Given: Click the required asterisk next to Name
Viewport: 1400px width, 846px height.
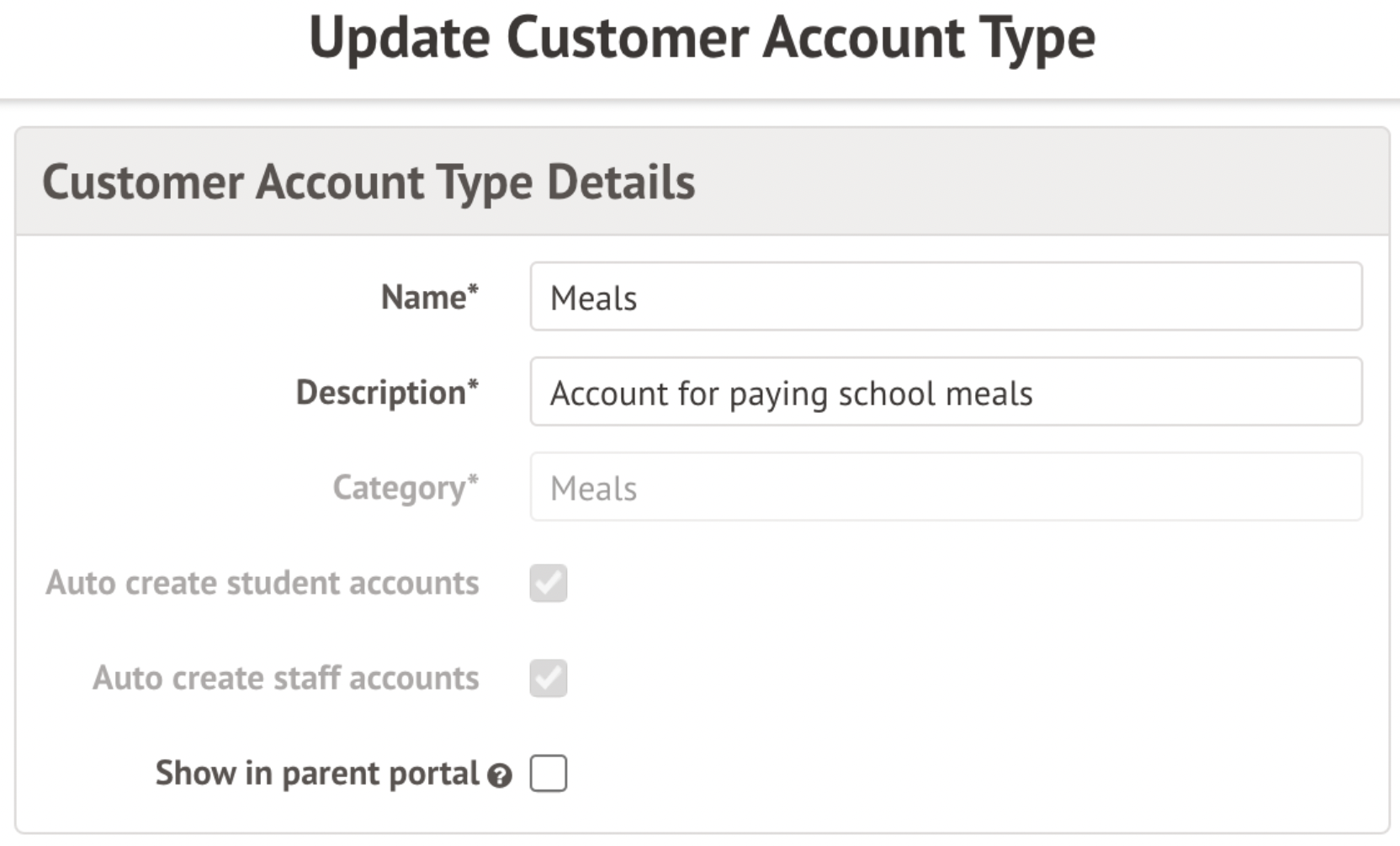Looking at the screenshot, I should [474, 290].
